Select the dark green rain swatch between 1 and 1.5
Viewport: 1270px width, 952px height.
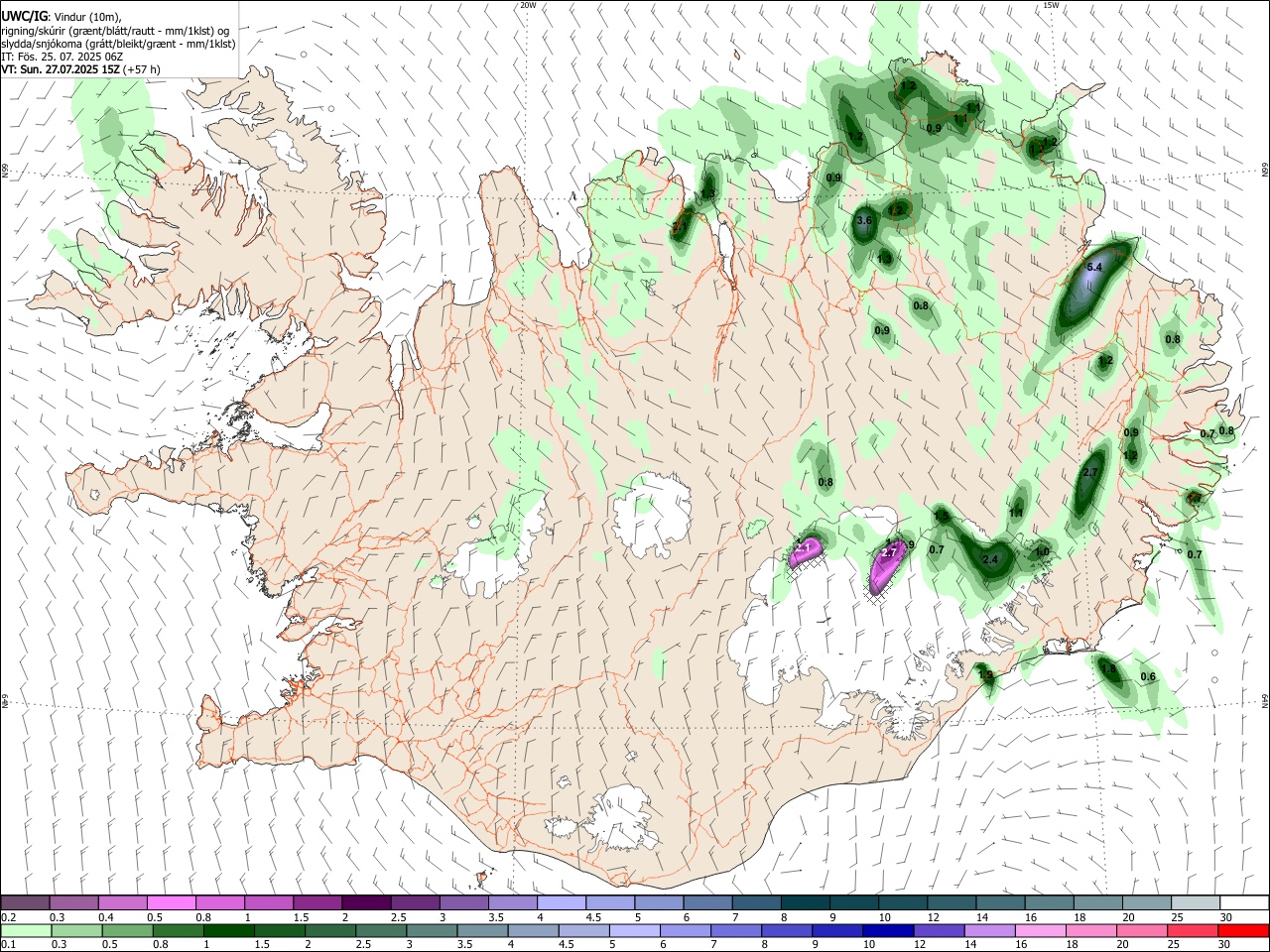pyautogui.click(x=228, y=931)
